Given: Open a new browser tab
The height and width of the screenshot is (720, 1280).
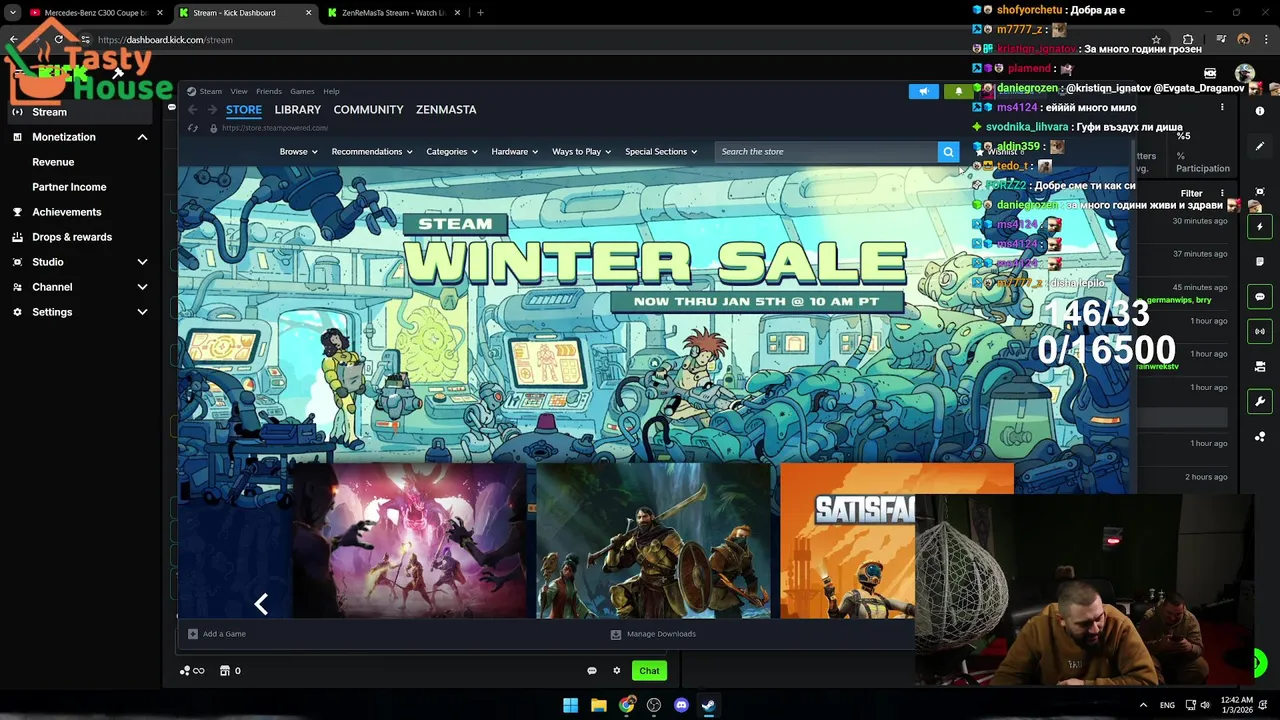Looking at the screenshot, I should [x=480, y=13].
